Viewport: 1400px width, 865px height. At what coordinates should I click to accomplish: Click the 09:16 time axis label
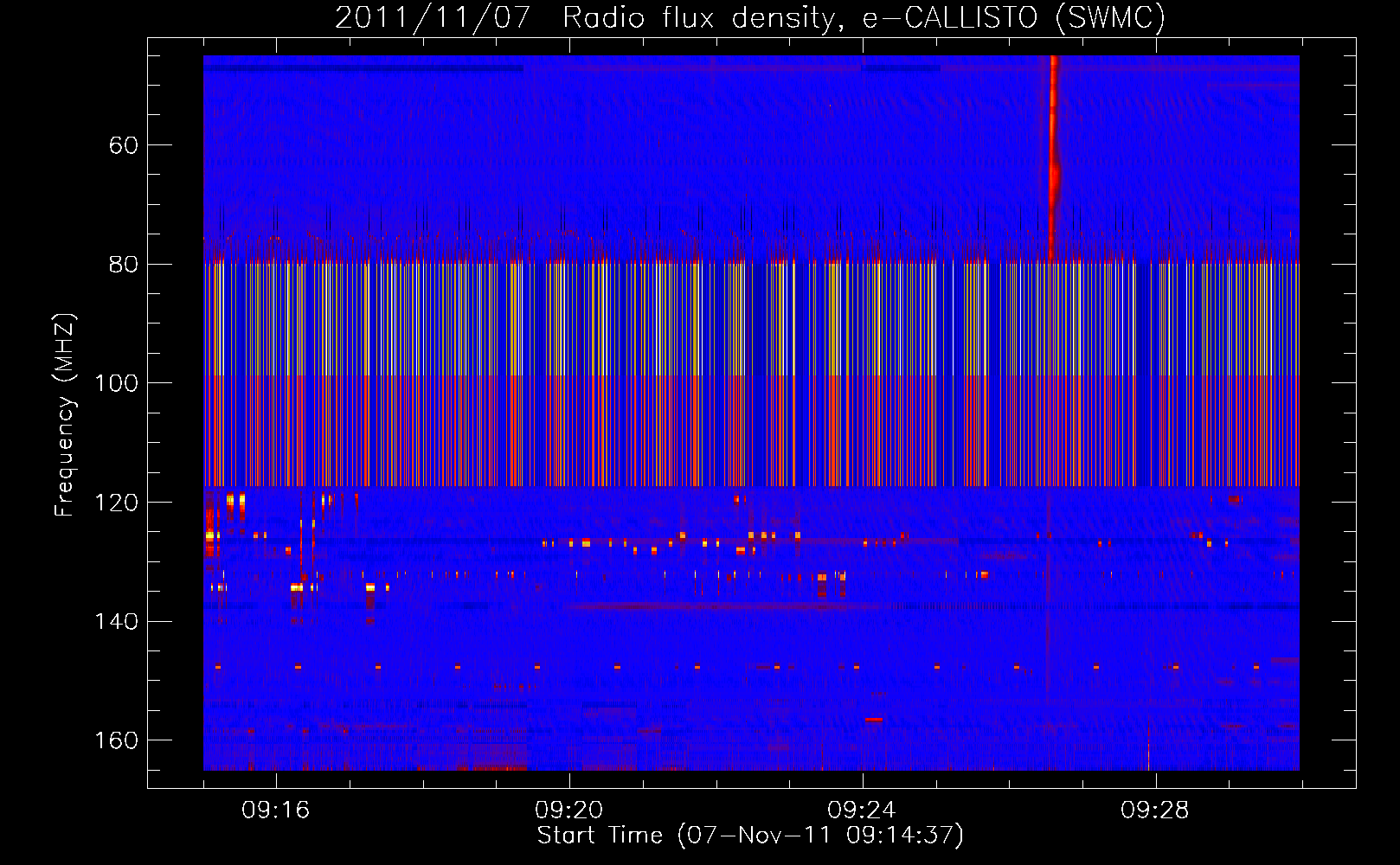coord(275,811)
